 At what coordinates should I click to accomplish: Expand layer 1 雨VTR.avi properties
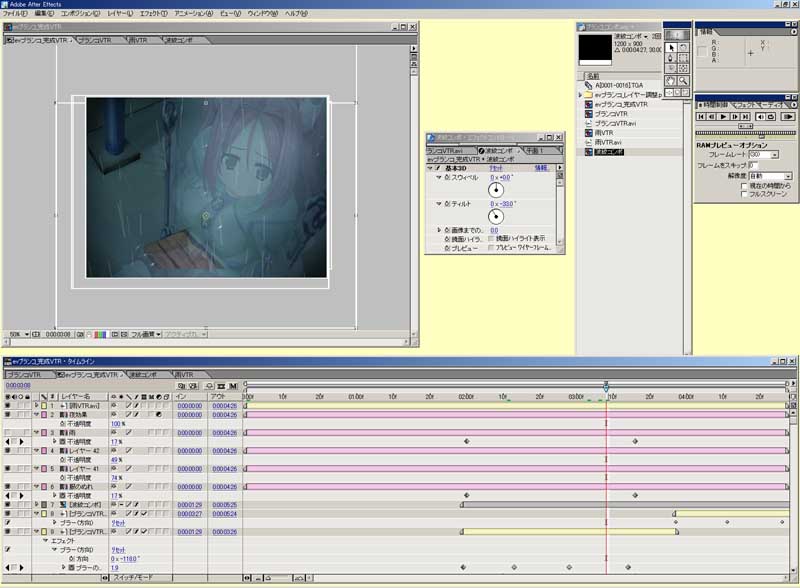(37, 406)
